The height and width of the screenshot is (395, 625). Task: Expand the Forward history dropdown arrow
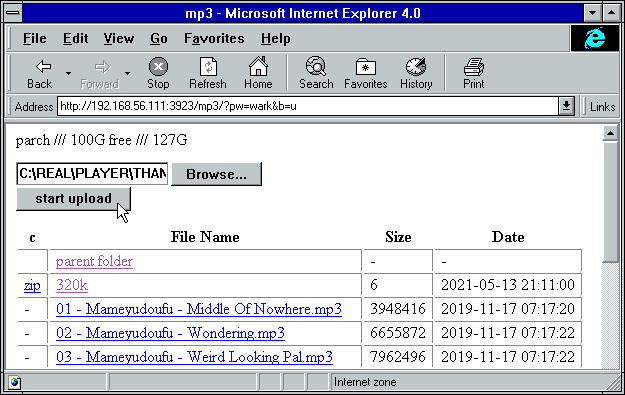pos(128,73)
